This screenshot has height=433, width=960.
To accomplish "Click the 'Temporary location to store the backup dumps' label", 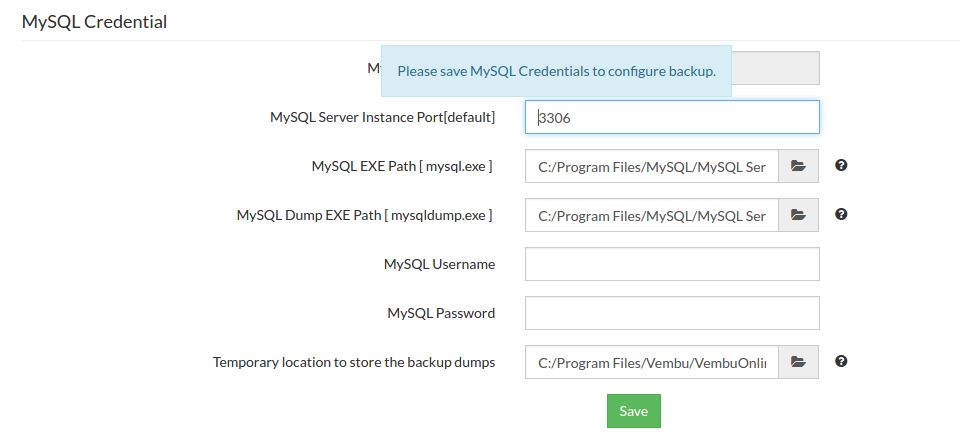I will coord(354,362).
